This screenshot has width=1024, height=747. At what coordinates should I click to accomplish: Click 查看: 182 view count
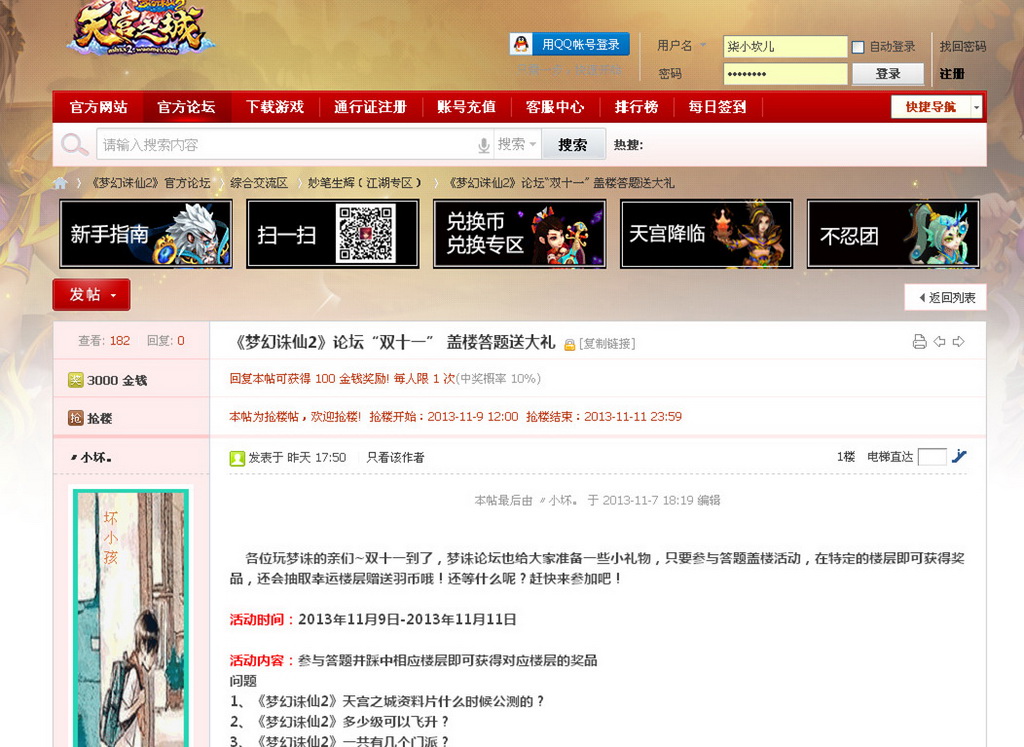coord(104,341)
